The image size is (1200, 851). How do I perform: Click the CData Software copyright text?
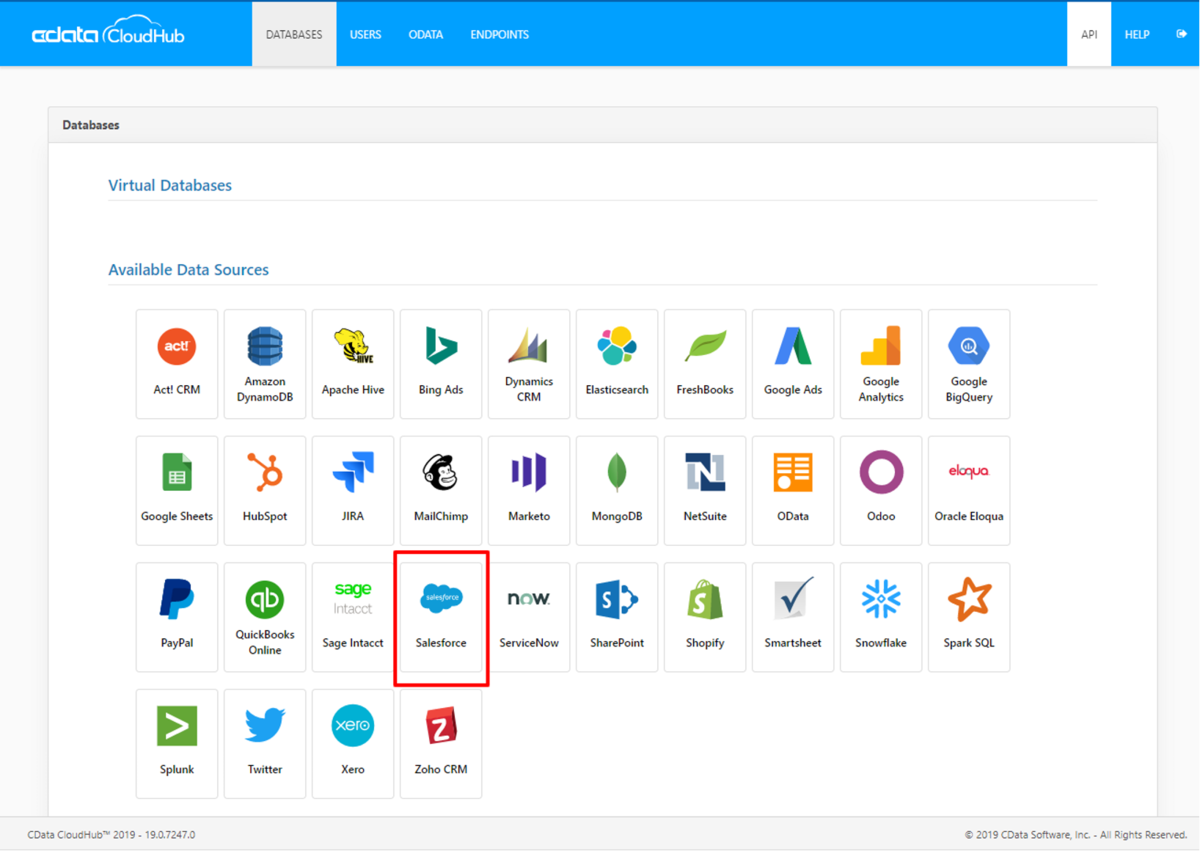(1076, 834)
